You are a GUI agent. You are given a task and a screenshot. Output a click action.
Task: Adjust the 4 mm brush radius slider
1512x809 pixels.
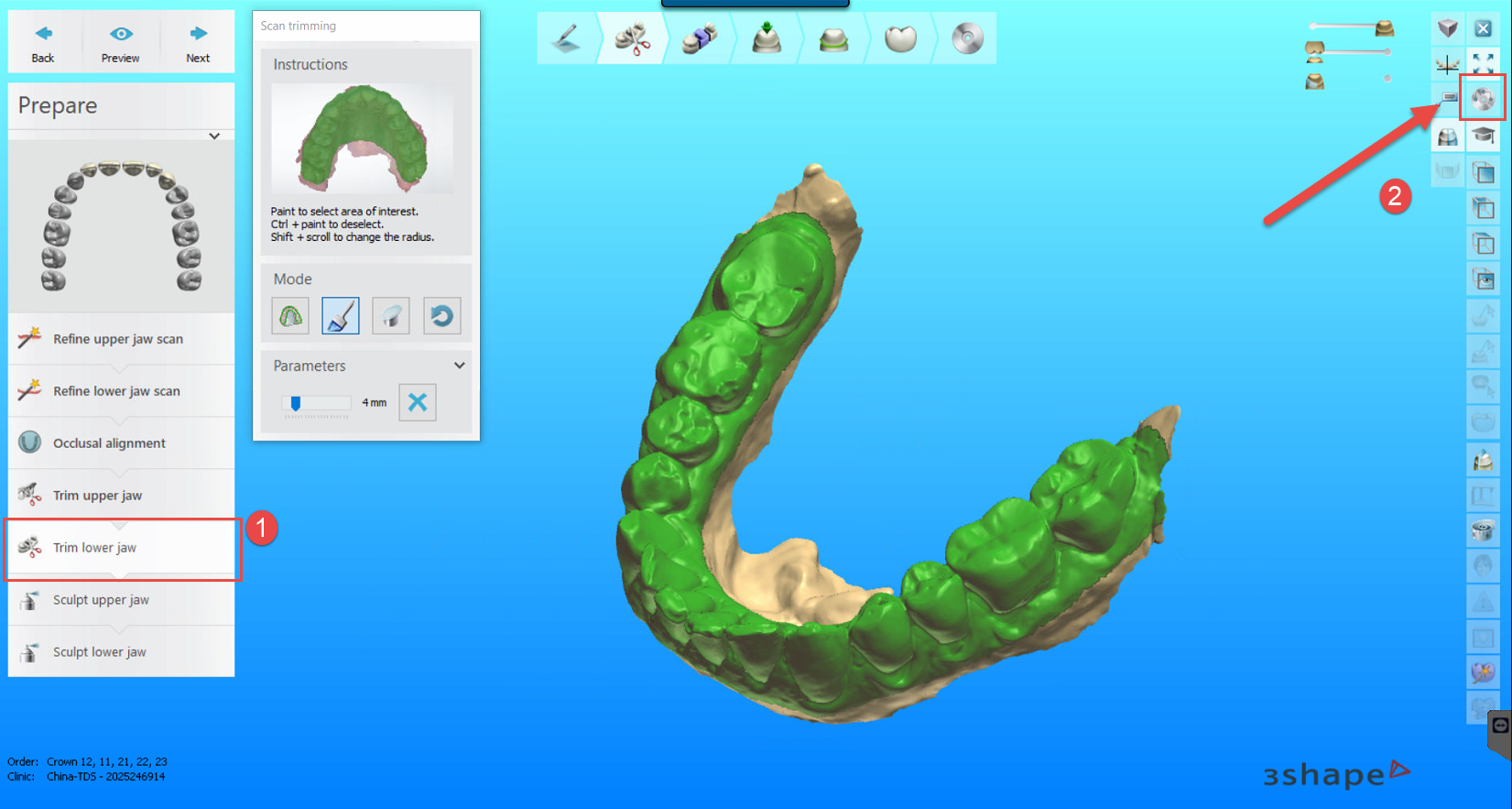click(296, 403)
